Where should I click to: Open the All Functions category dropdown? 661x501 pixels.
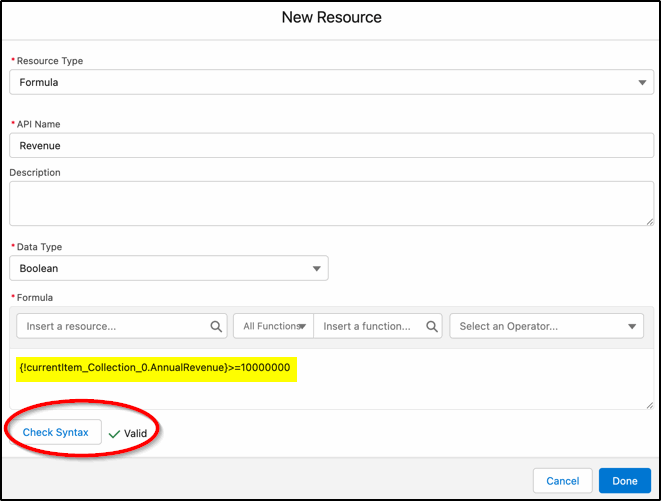273,326
